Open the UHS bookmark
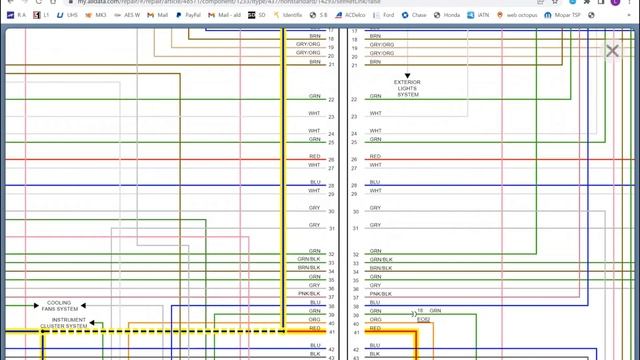640x360 pixels. 67,15
